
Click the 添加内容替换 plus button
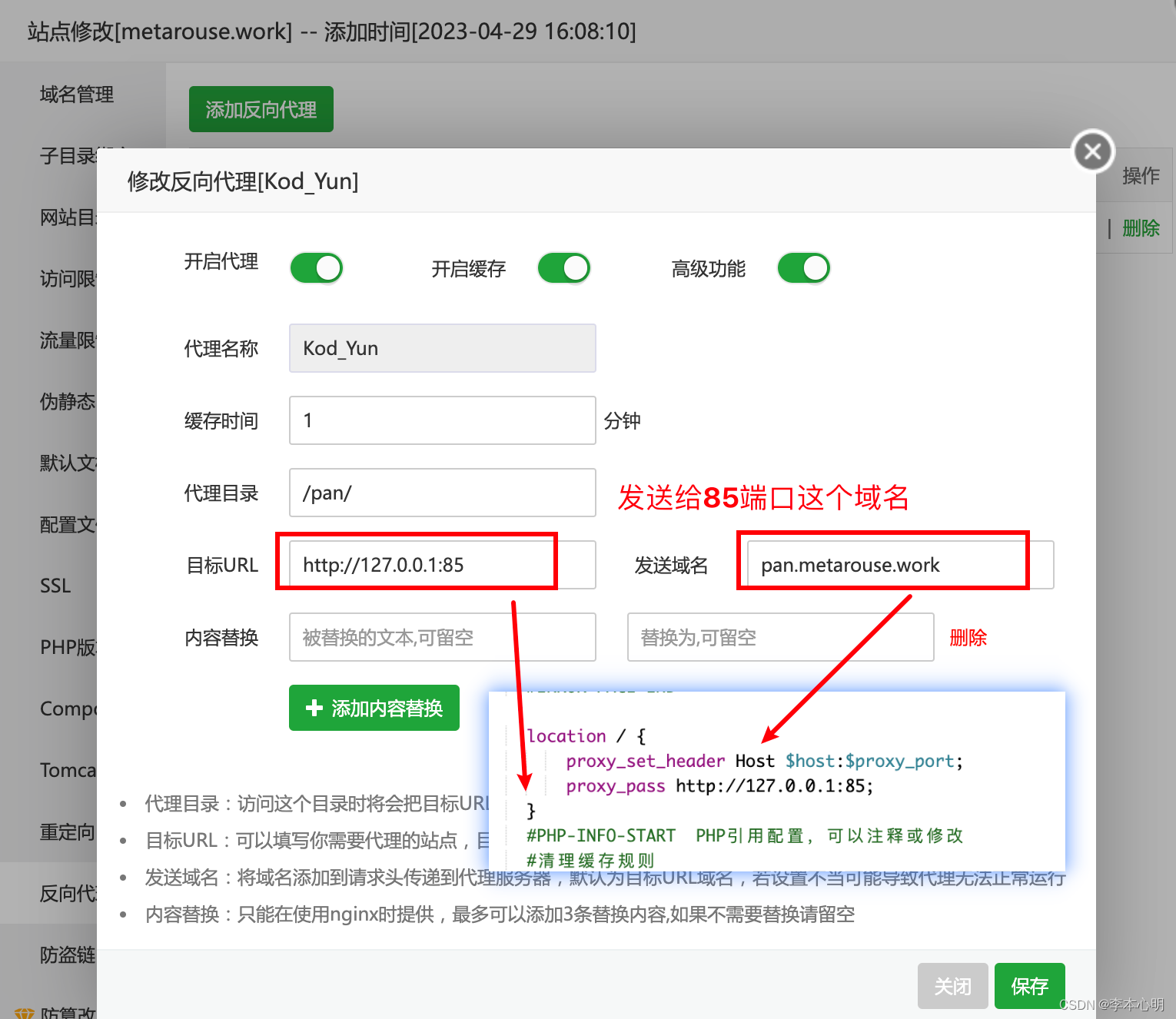374,708
